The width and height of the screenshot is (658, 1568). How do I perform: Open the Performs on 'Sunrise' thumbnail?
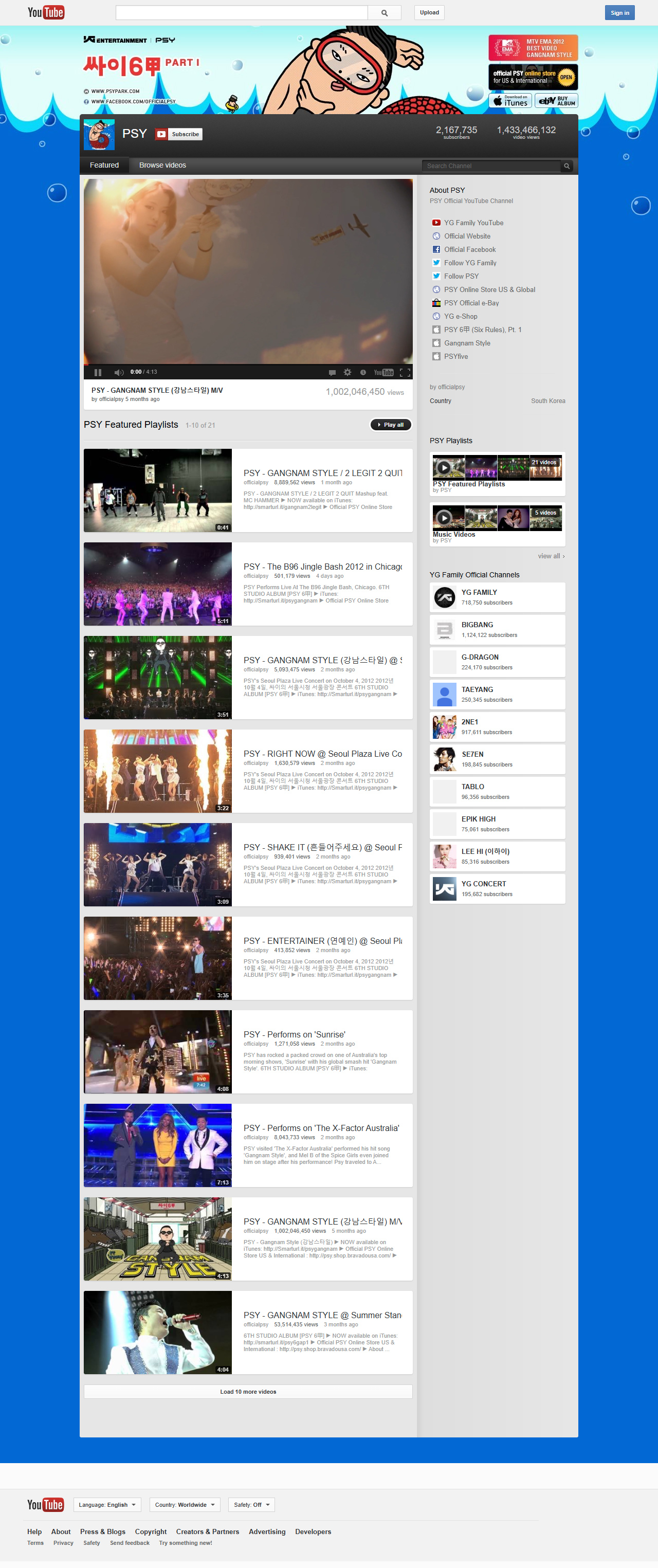158,1052
